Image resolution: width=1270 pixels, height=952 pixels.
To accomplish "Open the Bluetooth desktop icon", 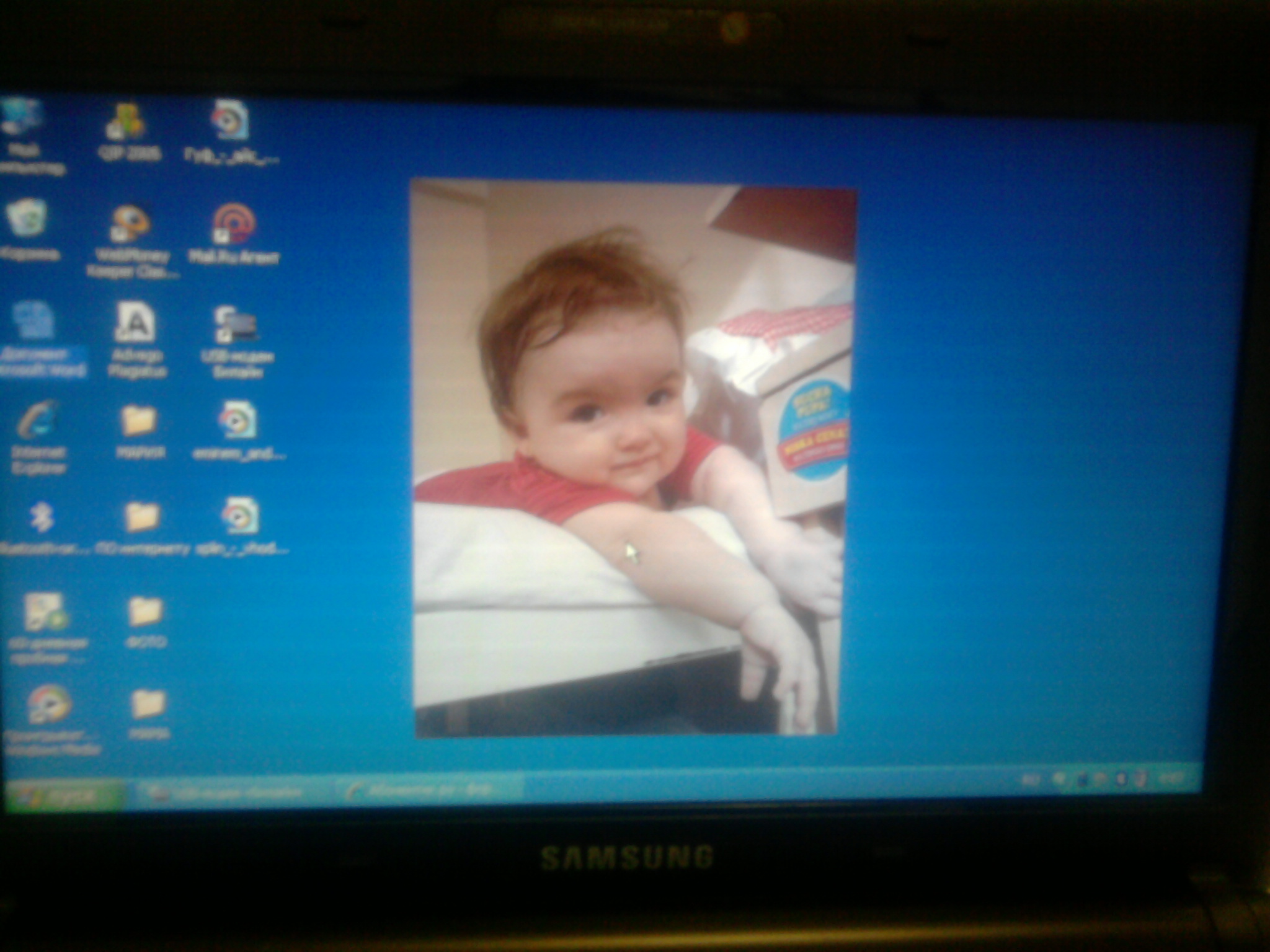I will pos(42,518).
